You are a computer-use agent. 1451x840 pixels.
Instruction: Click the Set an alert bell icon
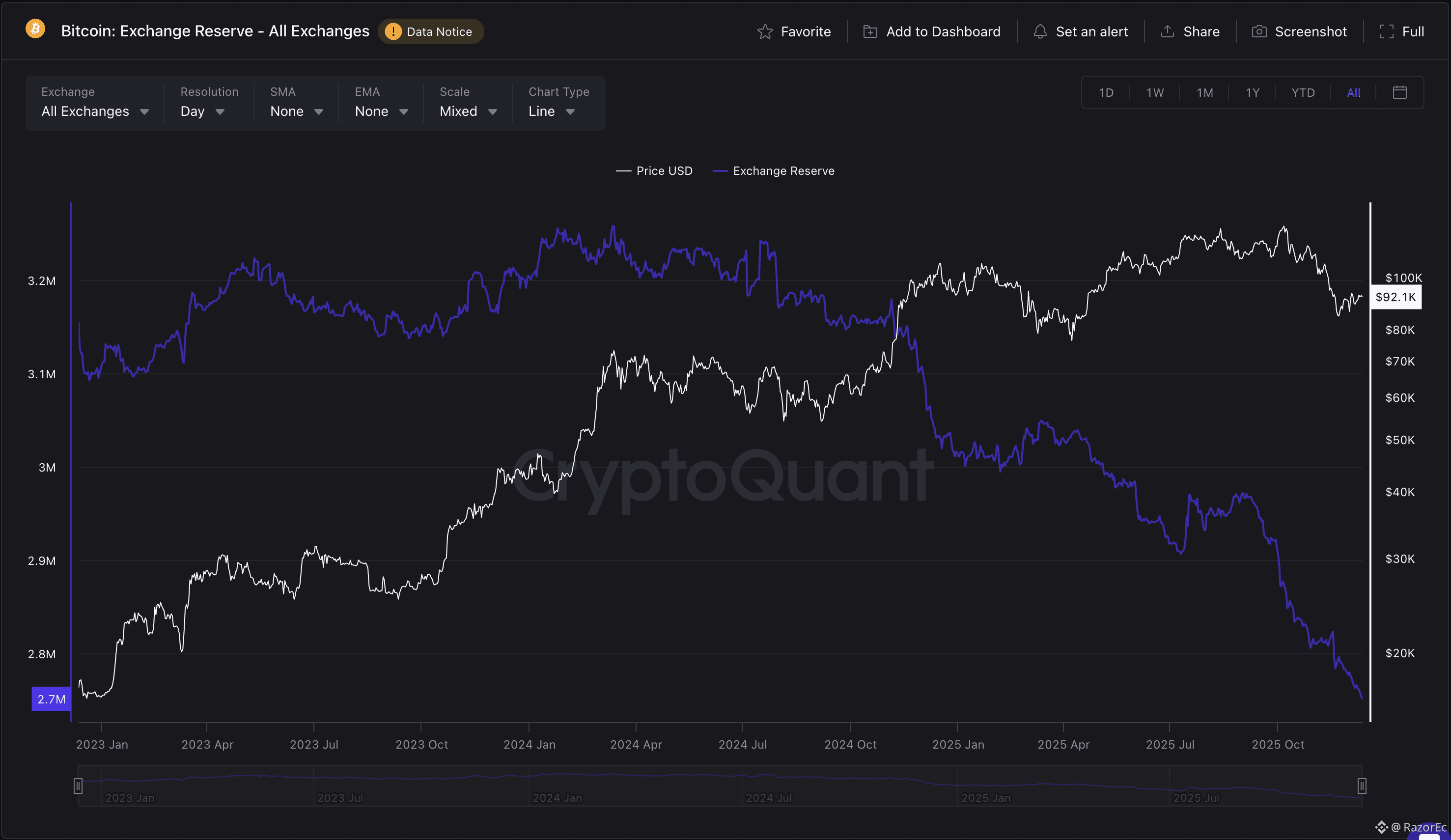point(1040,31)
